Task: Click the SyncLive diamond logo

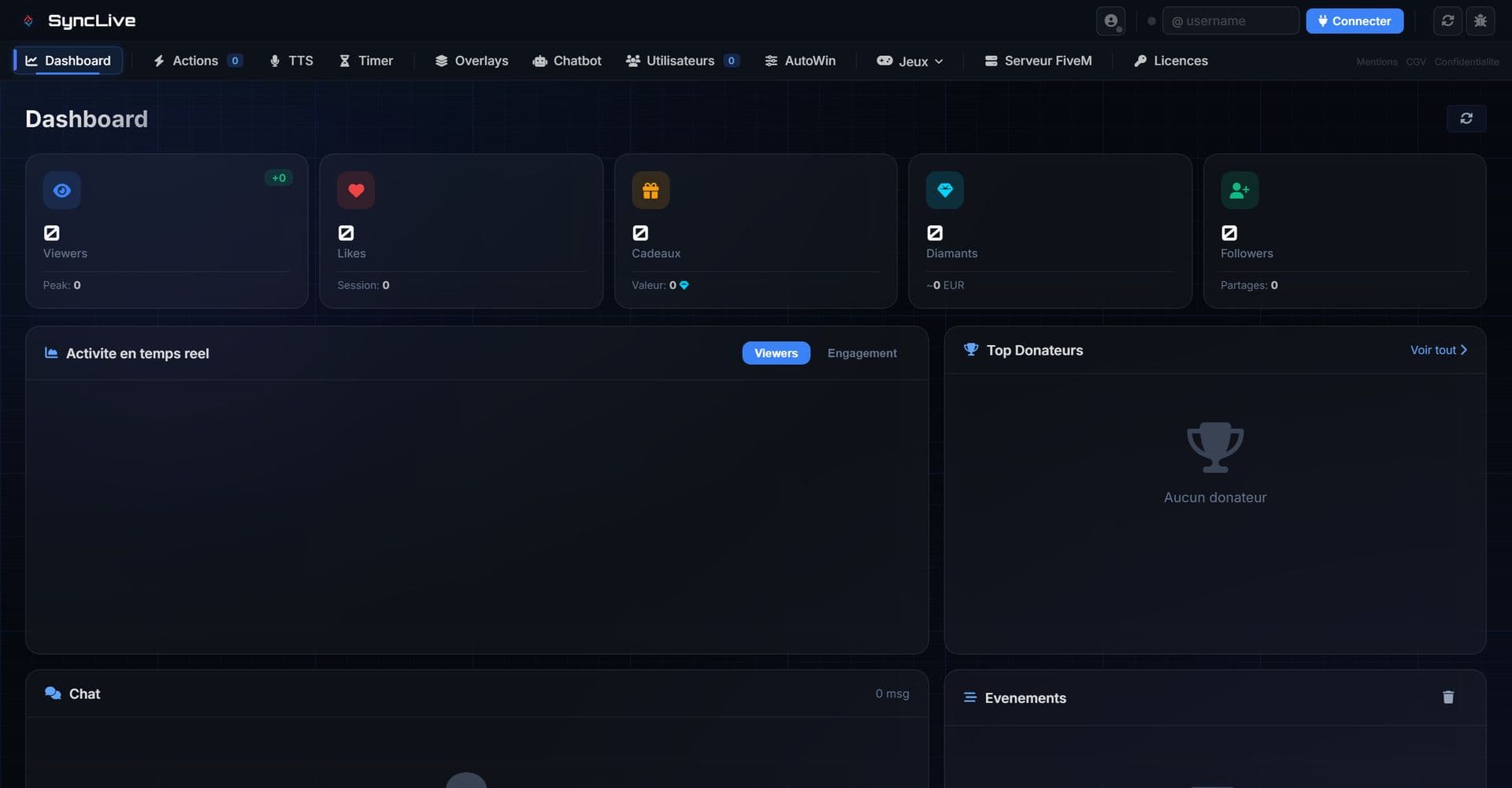Action: click(28, 20)
